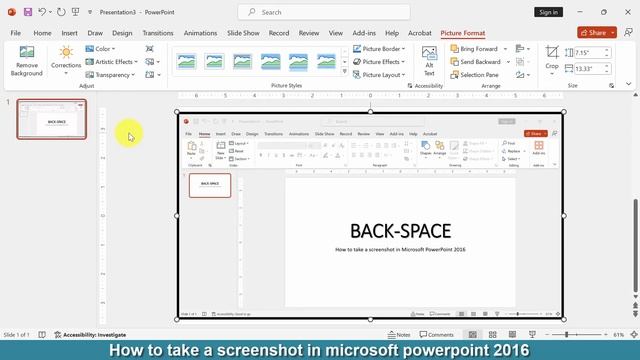640x360 pixels.
Task: Open Bring Forward dropdown arrow
Action: 505,49
